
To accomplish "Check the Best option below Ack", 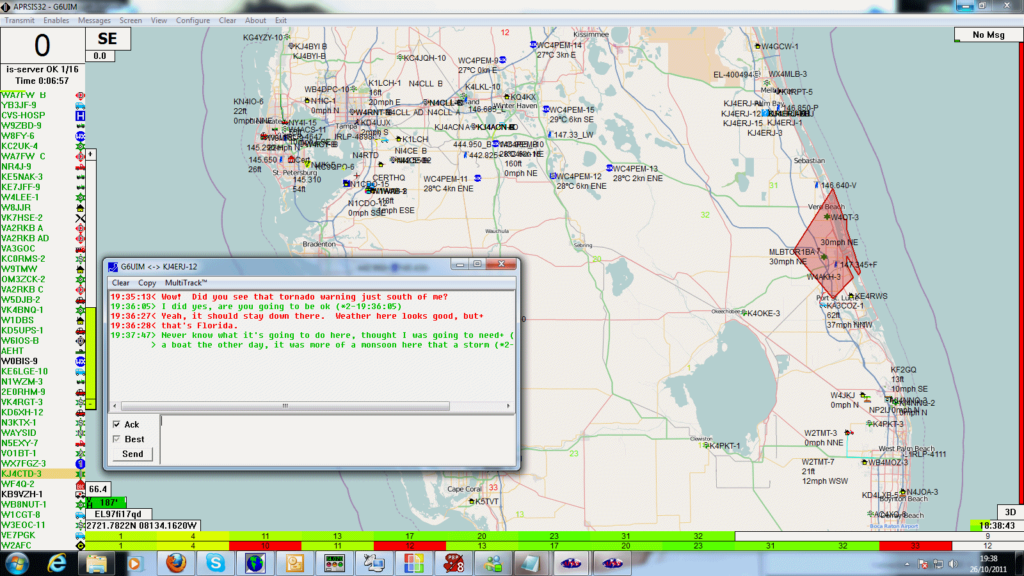I will 116,438.
